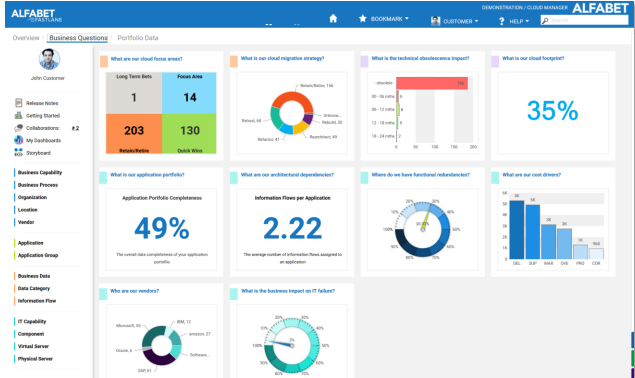Open Application in sidebar

30,243
